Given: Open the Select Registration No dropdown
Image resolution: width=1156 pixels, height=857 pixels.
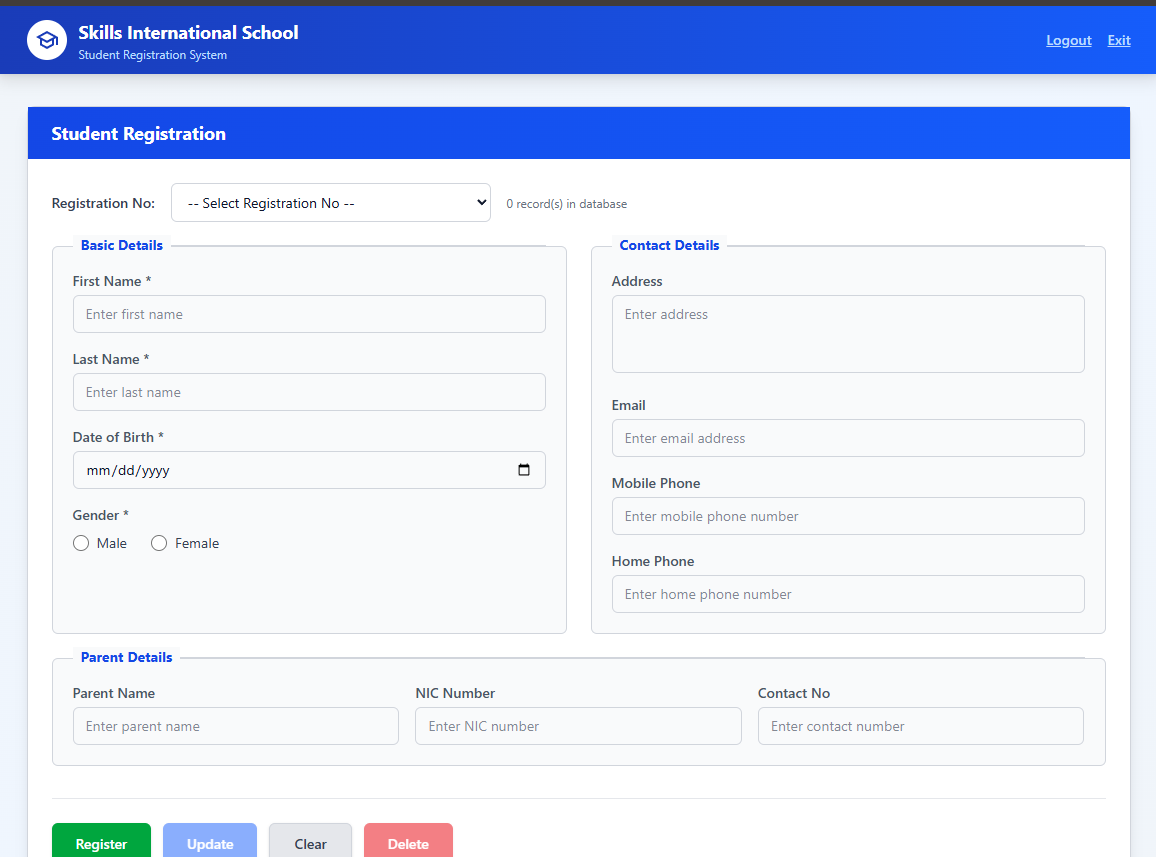Looking at the screenshot, I should (331, 203).
